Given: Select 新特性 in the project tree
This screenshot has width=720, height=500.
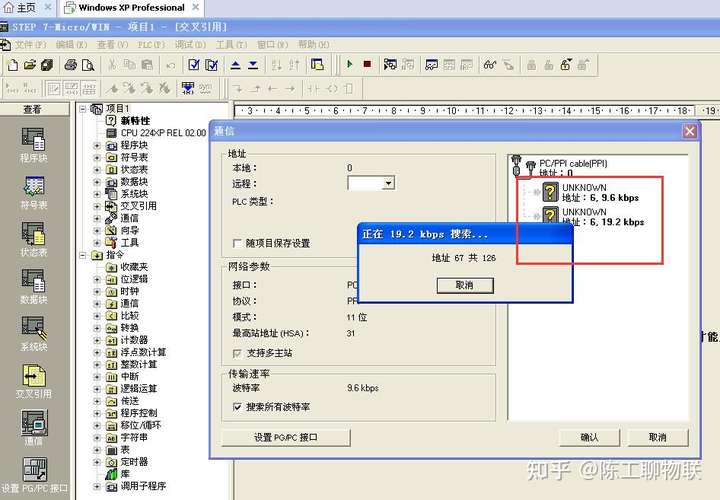Looking at the screenshot, I should (135, 121).
